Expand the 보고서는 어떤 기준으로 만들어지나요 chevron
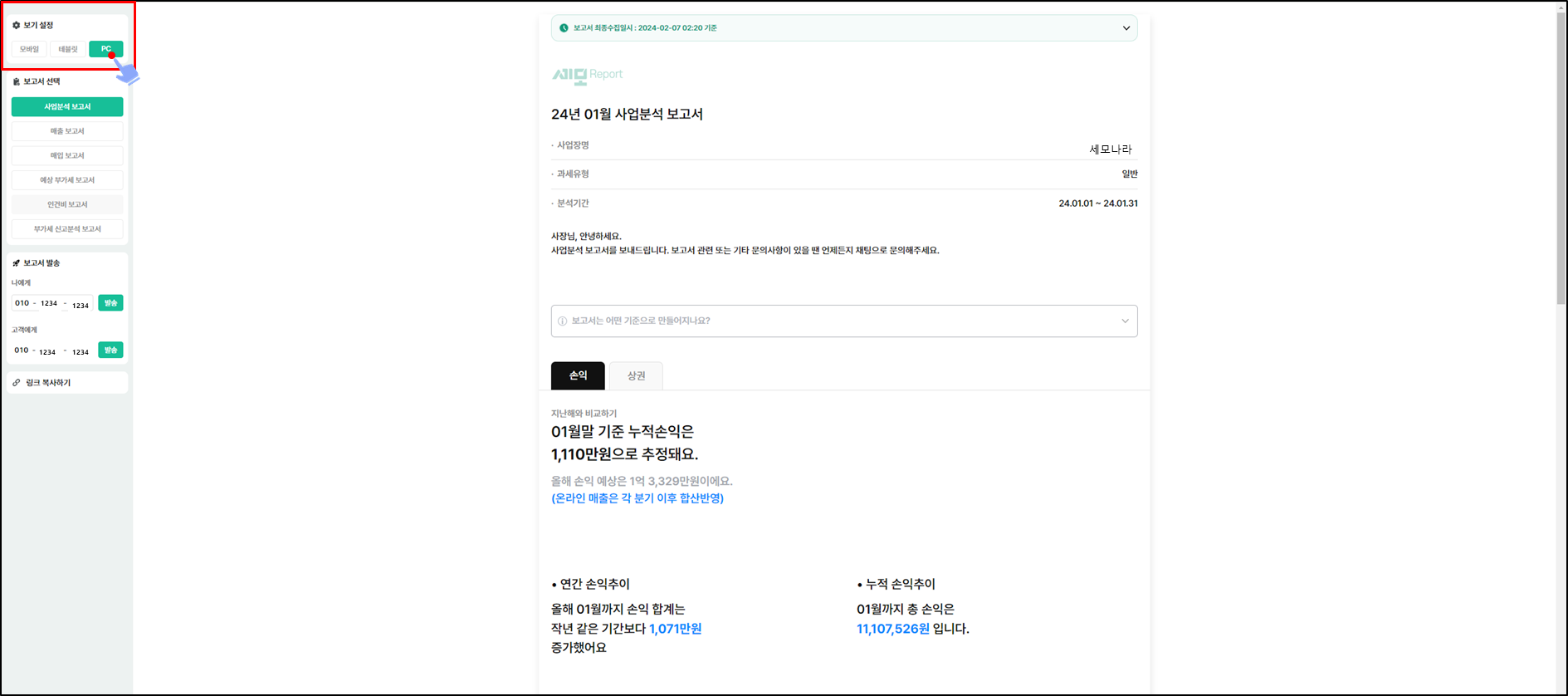 1125,321
